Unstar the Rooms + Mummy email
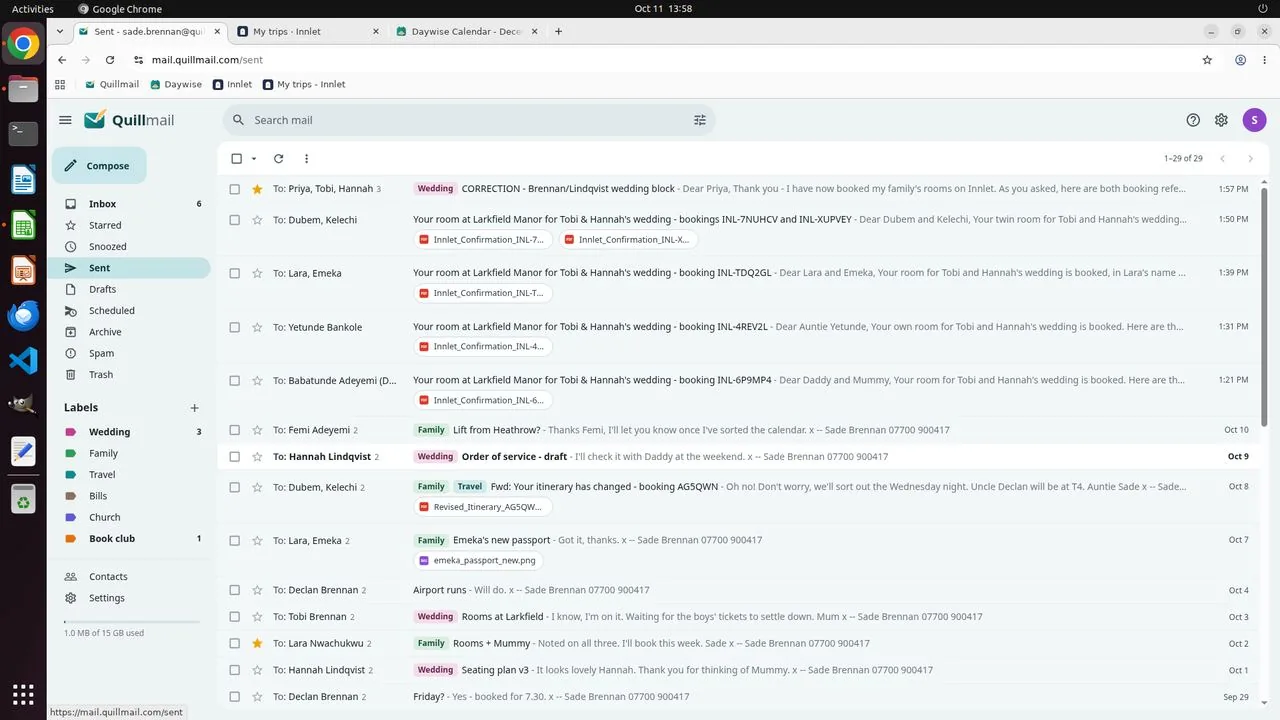 click(257, 643)
